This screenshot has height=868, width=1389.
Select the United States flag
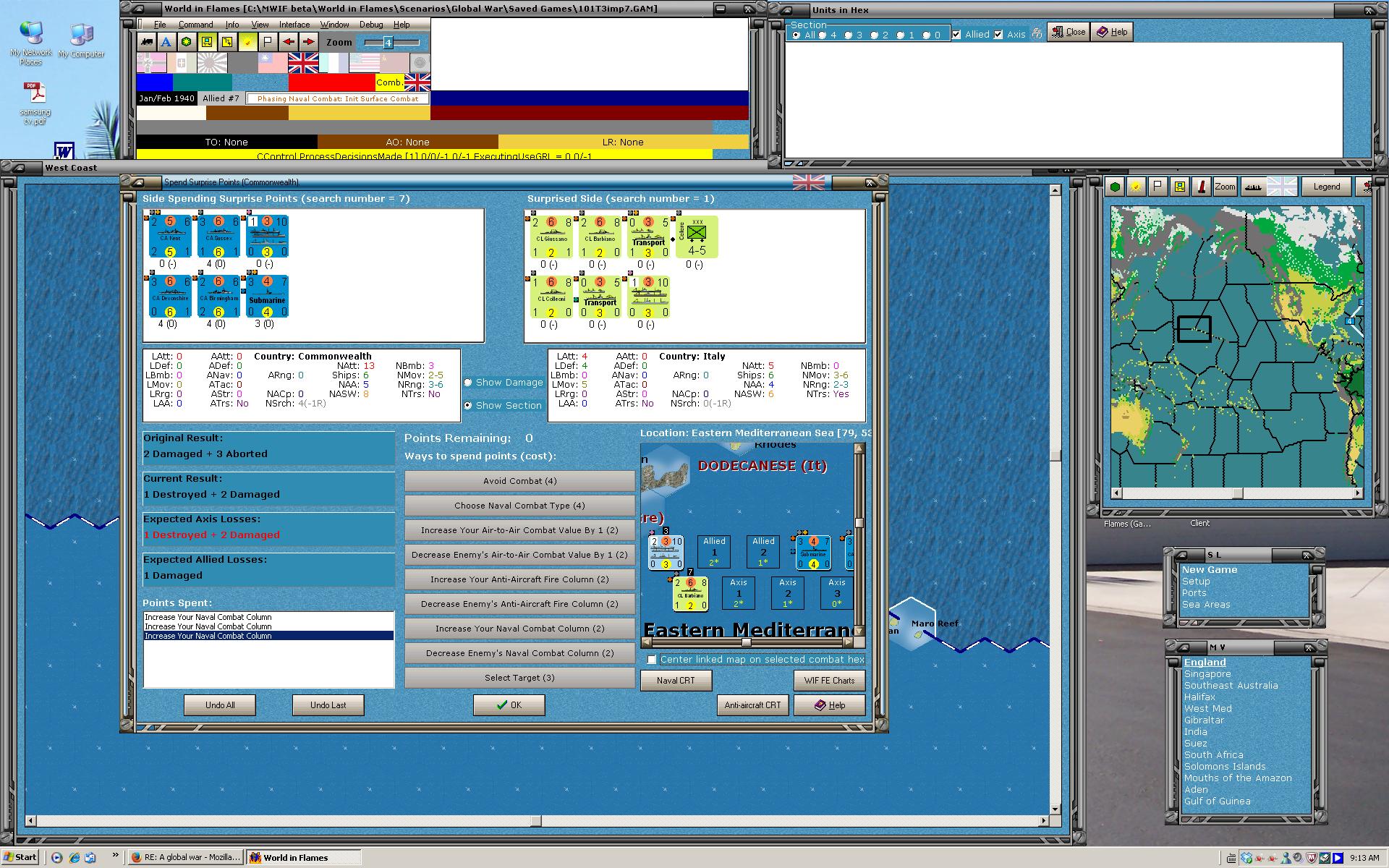[x=364, y=63]
